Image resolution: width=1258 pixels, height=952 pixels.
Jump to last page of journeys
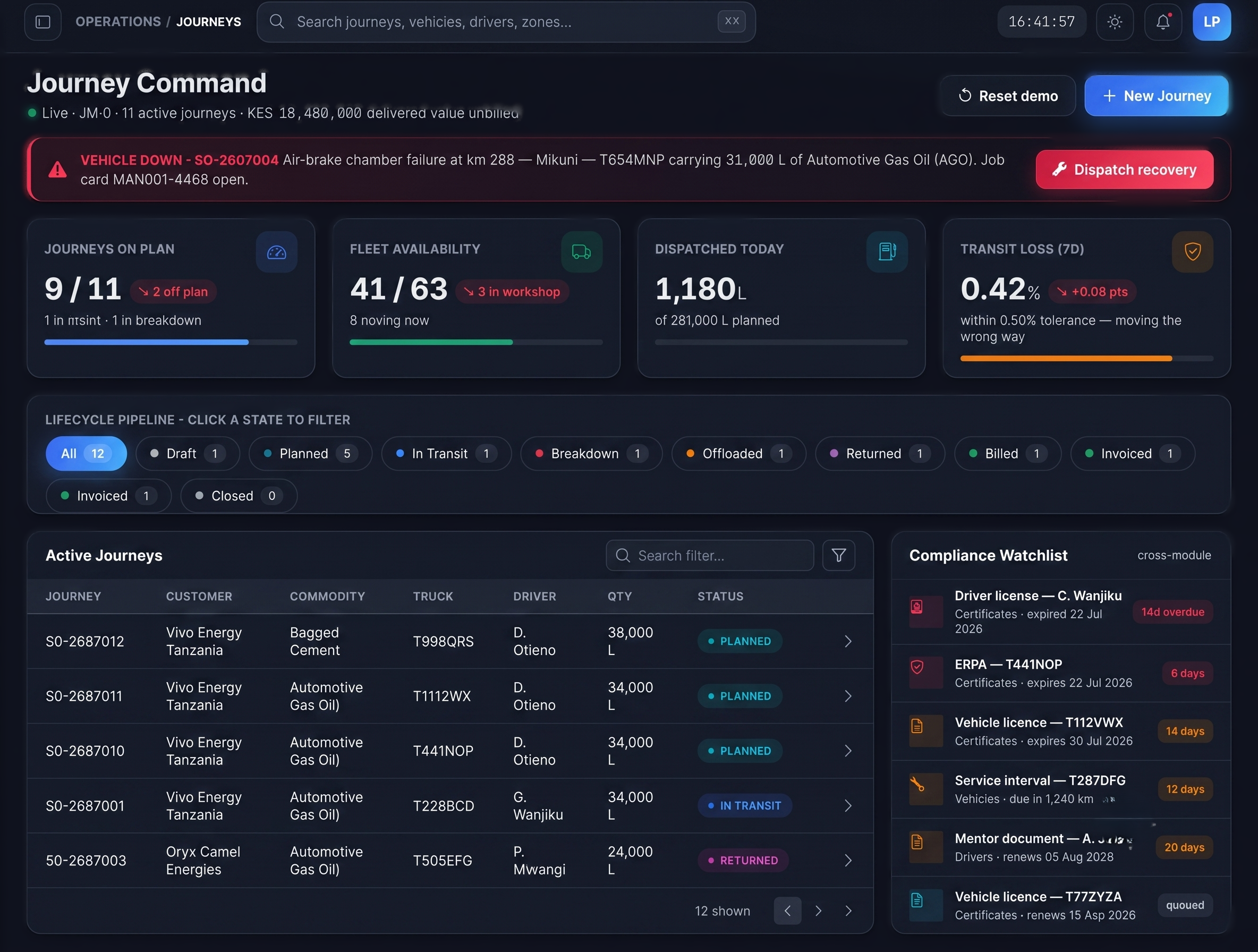[848, 911]
